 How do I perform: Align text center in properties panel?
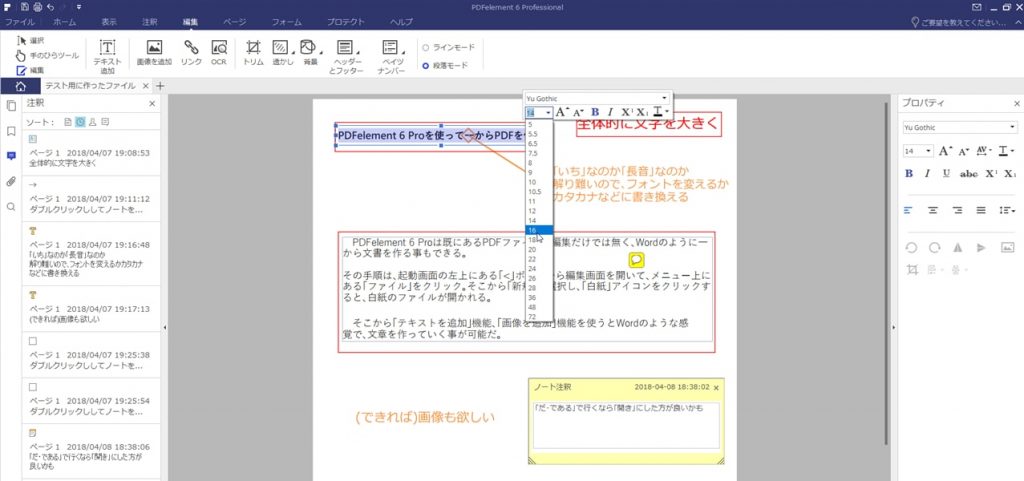(x=932, y=210)
